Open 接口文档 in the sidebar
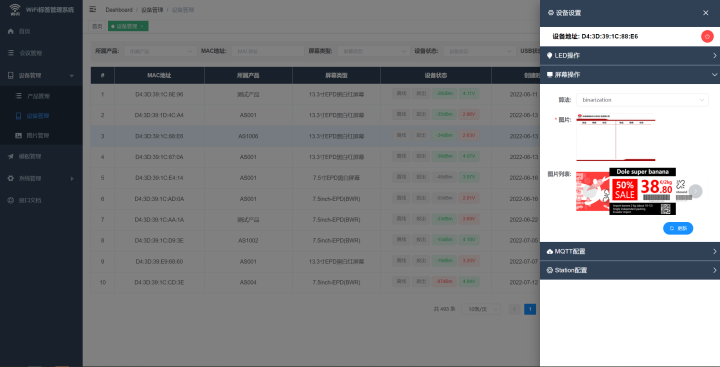This screenshot has height=367, width=720. pos(41,200)
